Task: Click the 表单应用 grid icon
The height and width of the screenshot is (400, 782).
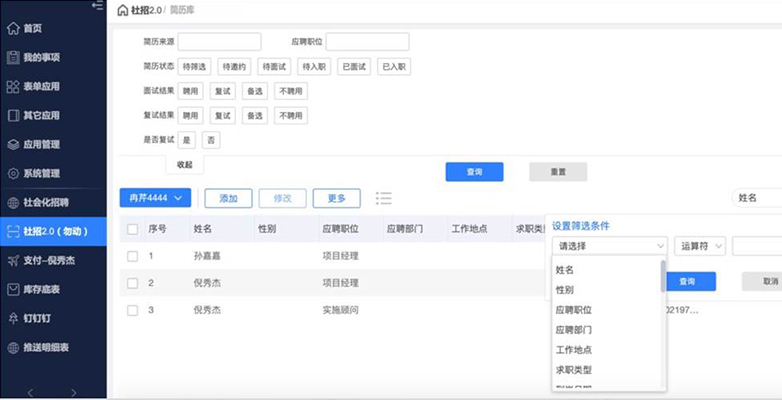Action: (x=13, y=87)
